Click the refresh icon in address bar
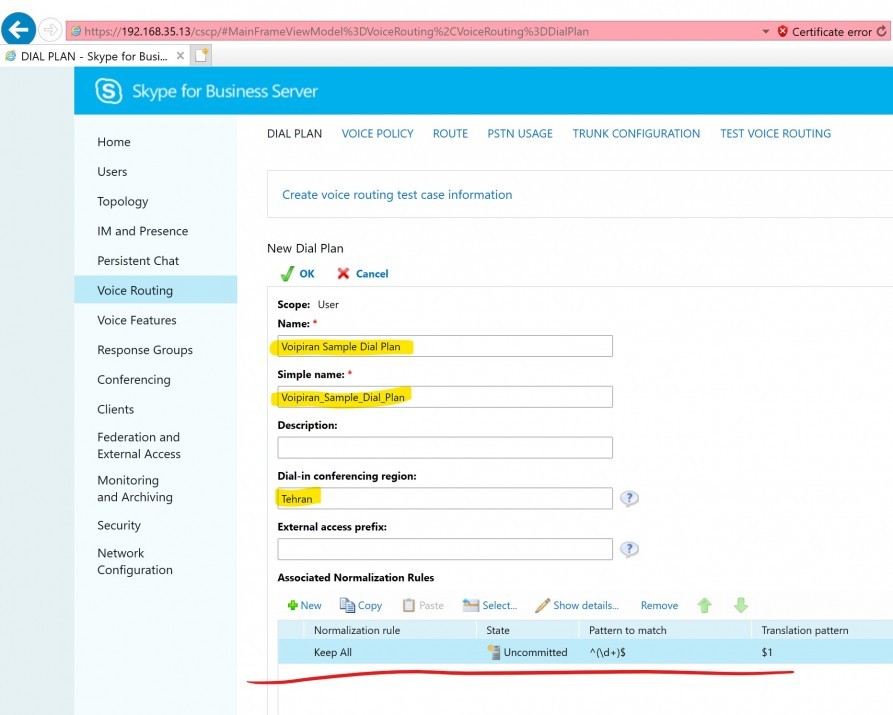 pyautogui.click(x=882, y=31)
